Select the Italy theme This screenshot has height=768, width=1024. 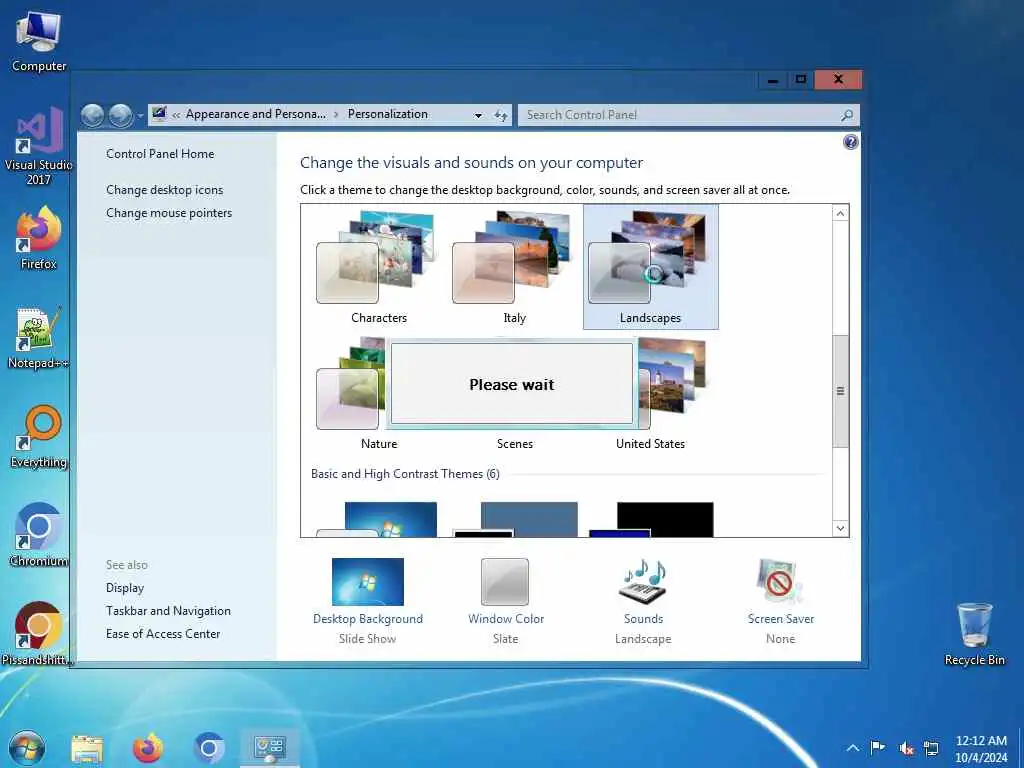[515, 266]
